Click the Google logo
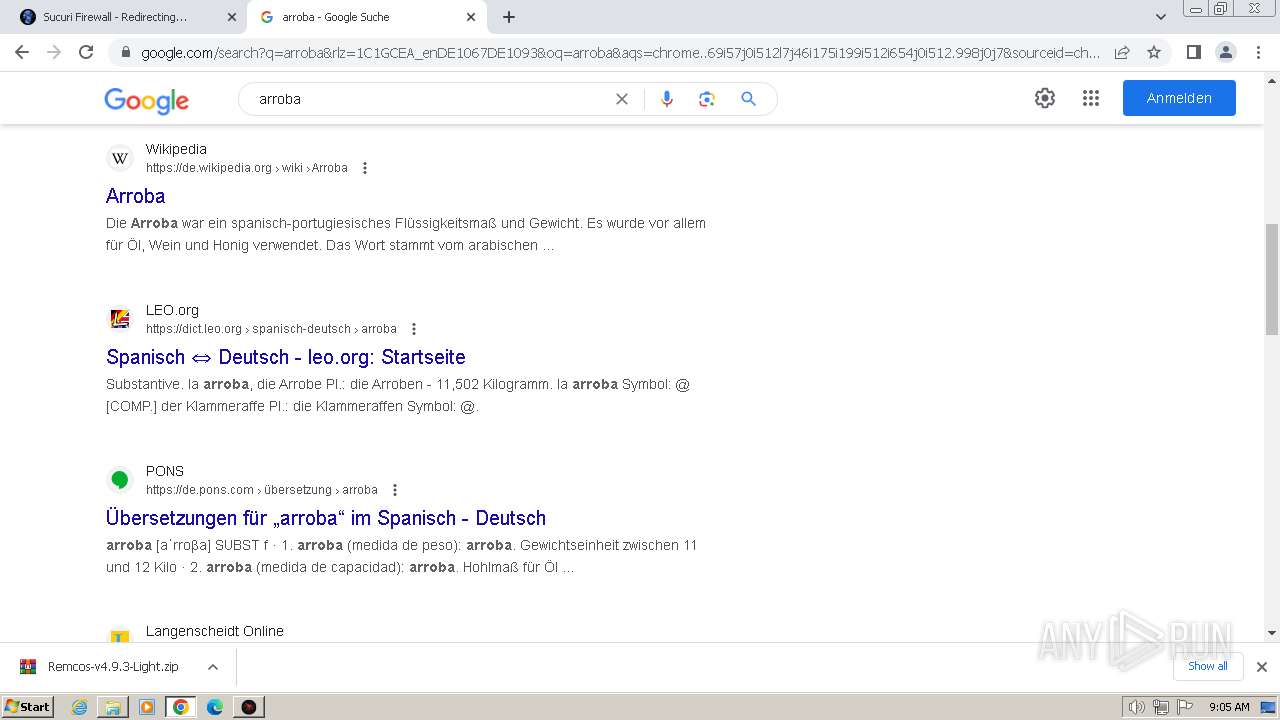This screenshot has height=720, width=1280. click(146, 100)
